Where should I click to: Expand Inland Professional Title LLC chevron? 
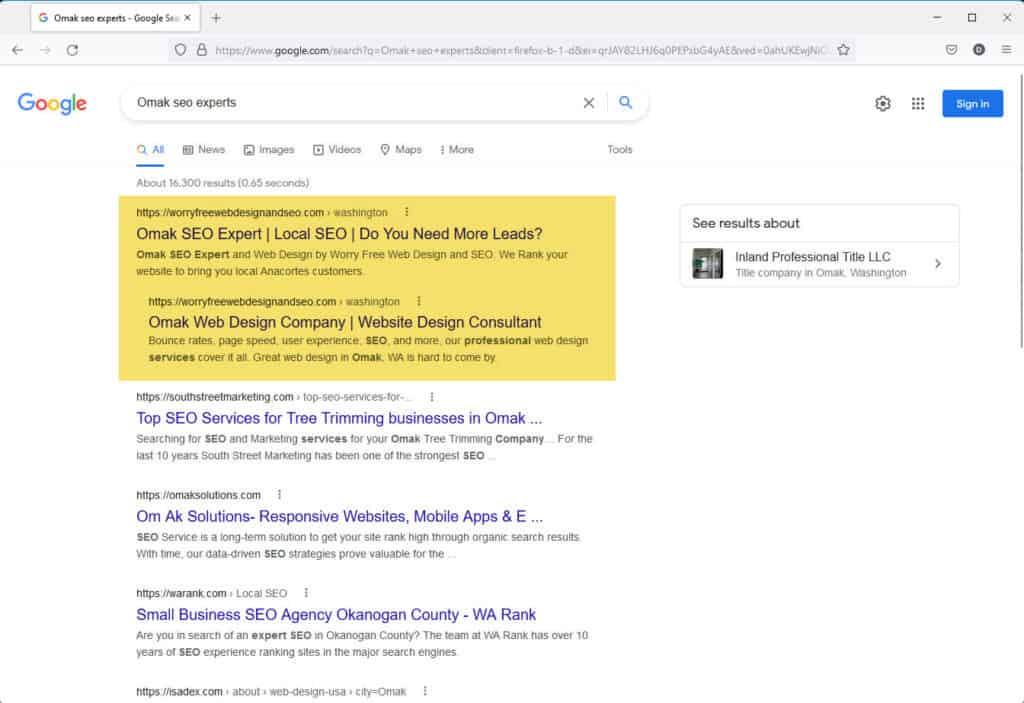point(938,264)
